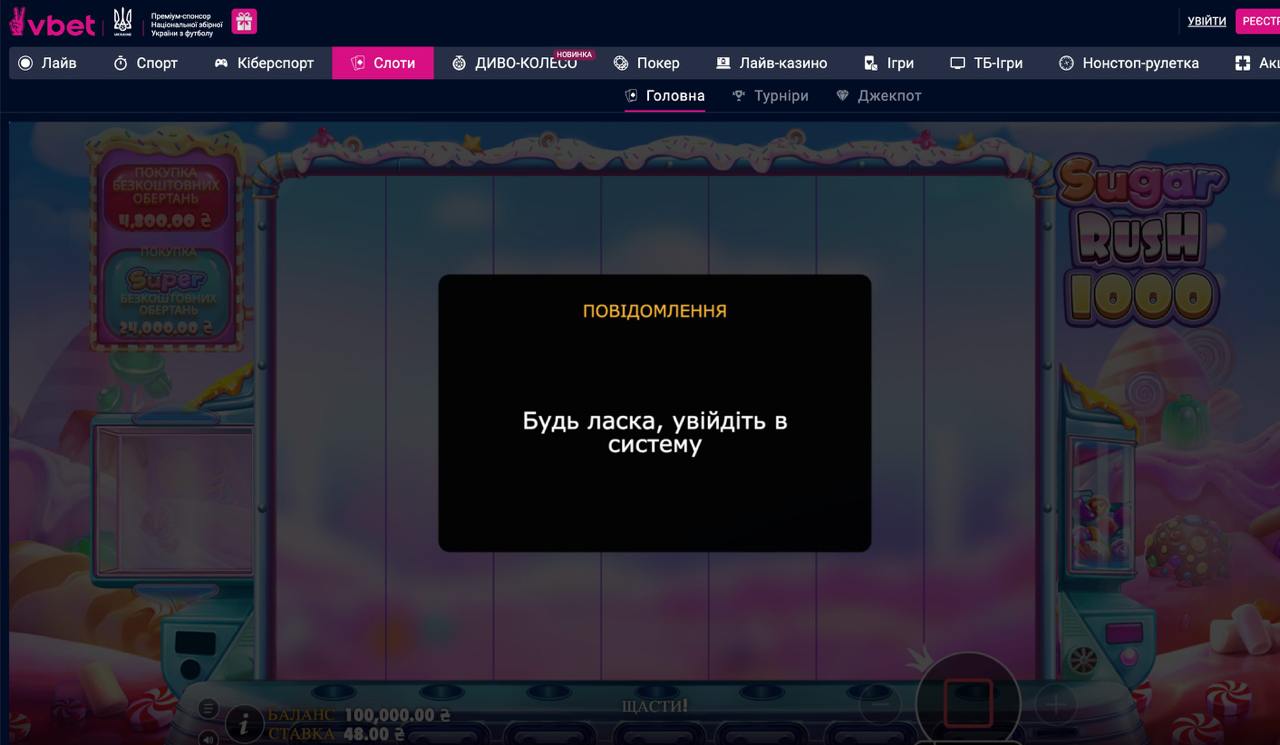
Task: Go to the Покер section
Action: (647, 63)
